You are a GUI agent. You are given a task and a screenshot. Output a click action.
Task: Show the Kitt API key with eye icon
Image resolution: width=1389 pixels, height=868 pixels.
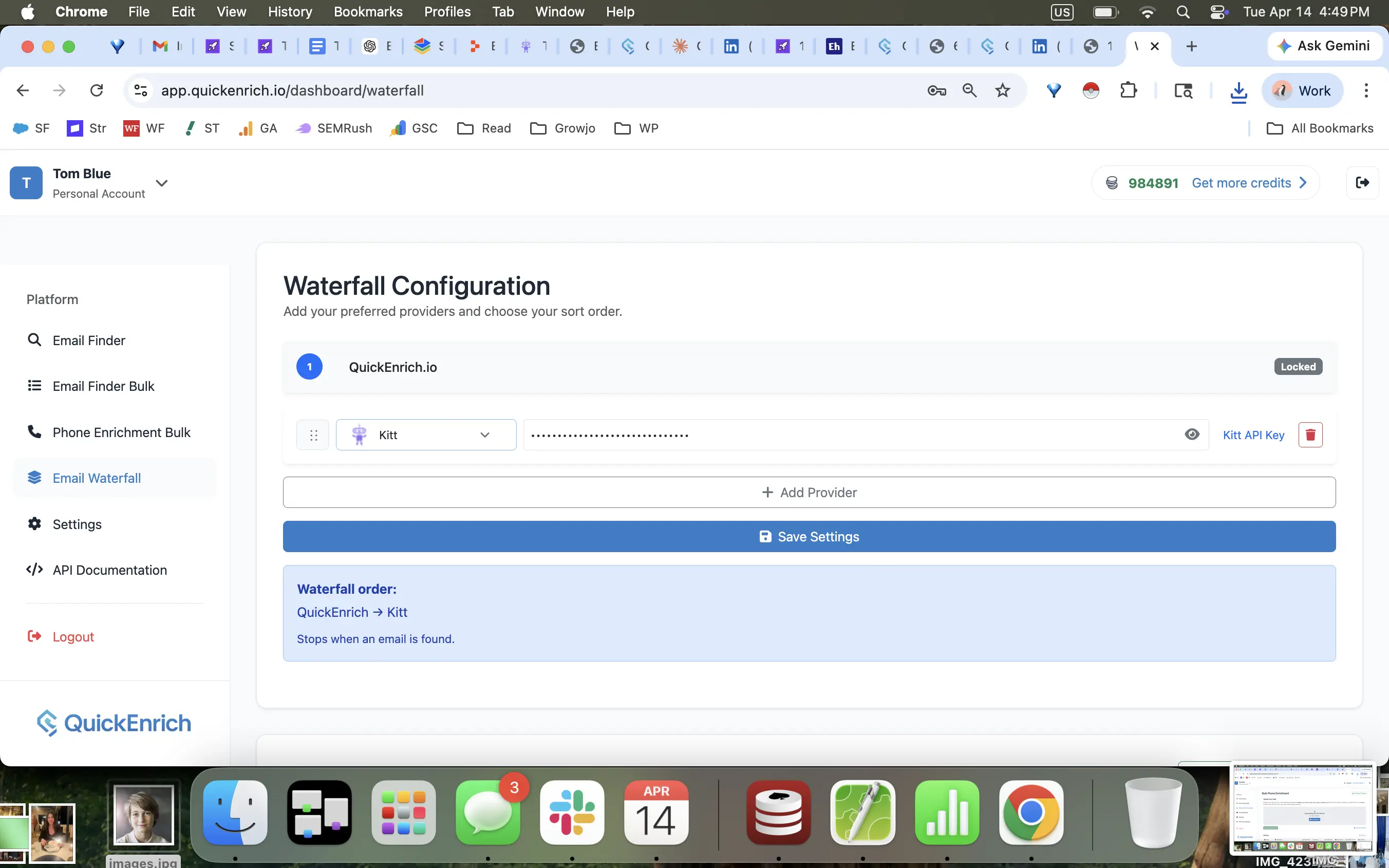1192,435
